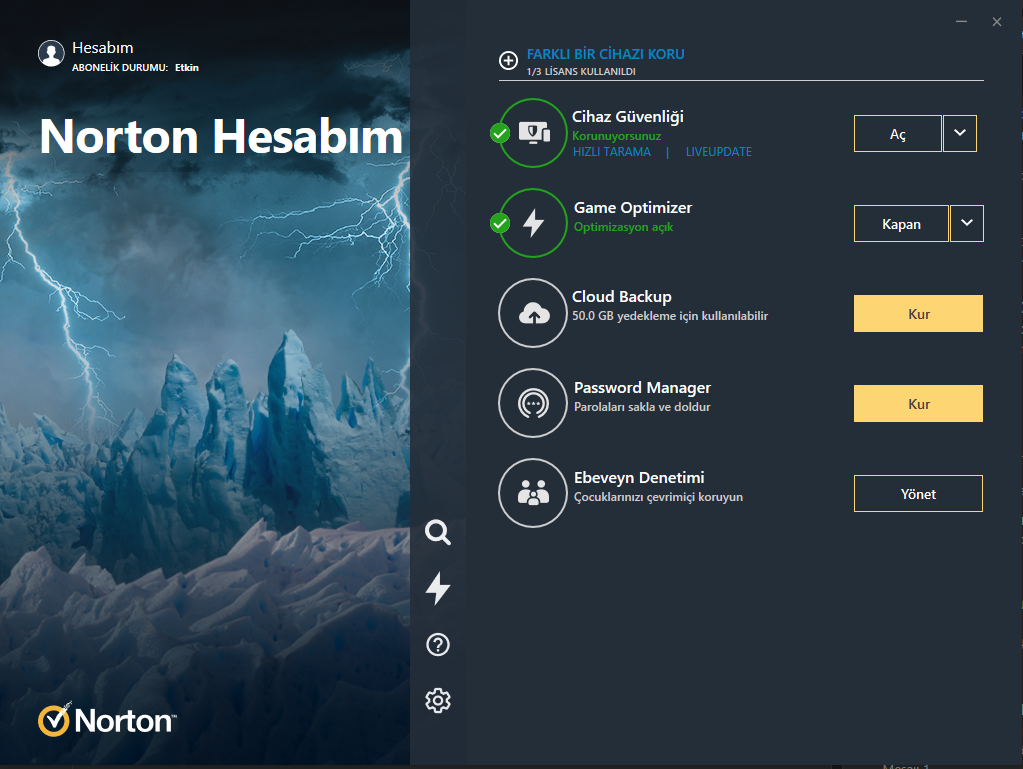Click the 'Optimizasyon açık' status text

(x=623, y=227)
